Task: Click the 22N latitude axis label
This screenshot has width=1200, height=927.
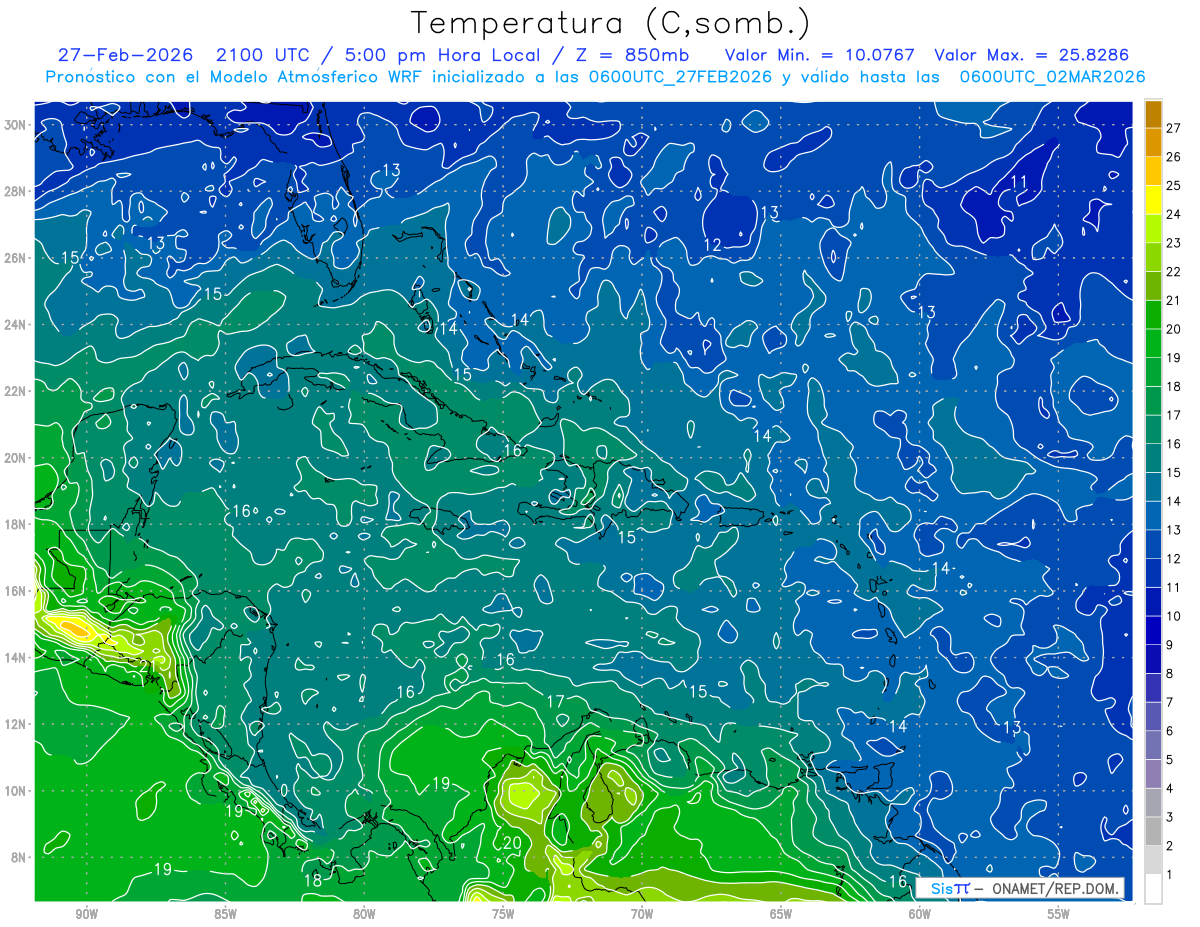Action: coord(16,391)
